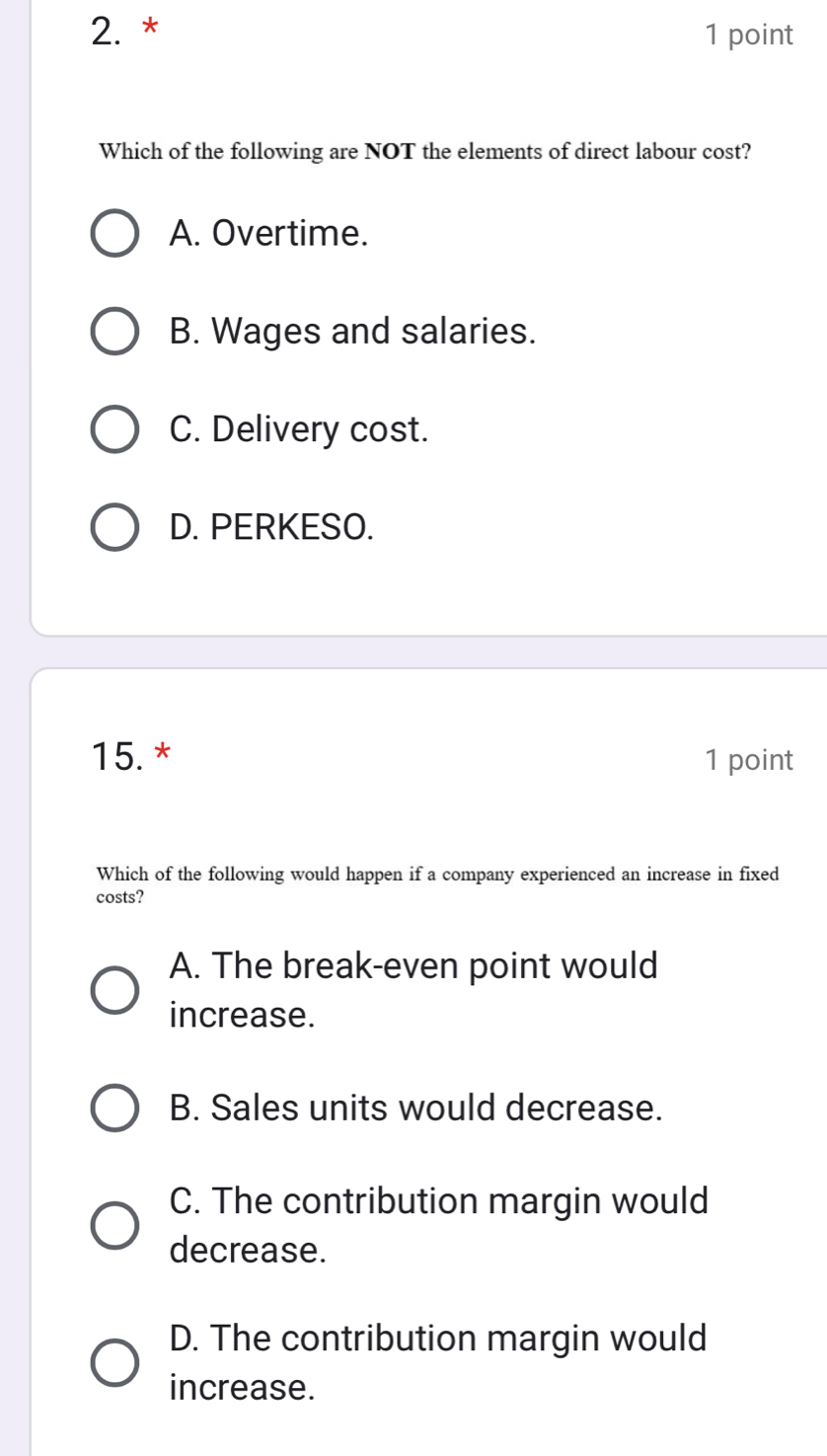
Task: Select the radio button for A. Overtime
Action: tap(114, 234)
